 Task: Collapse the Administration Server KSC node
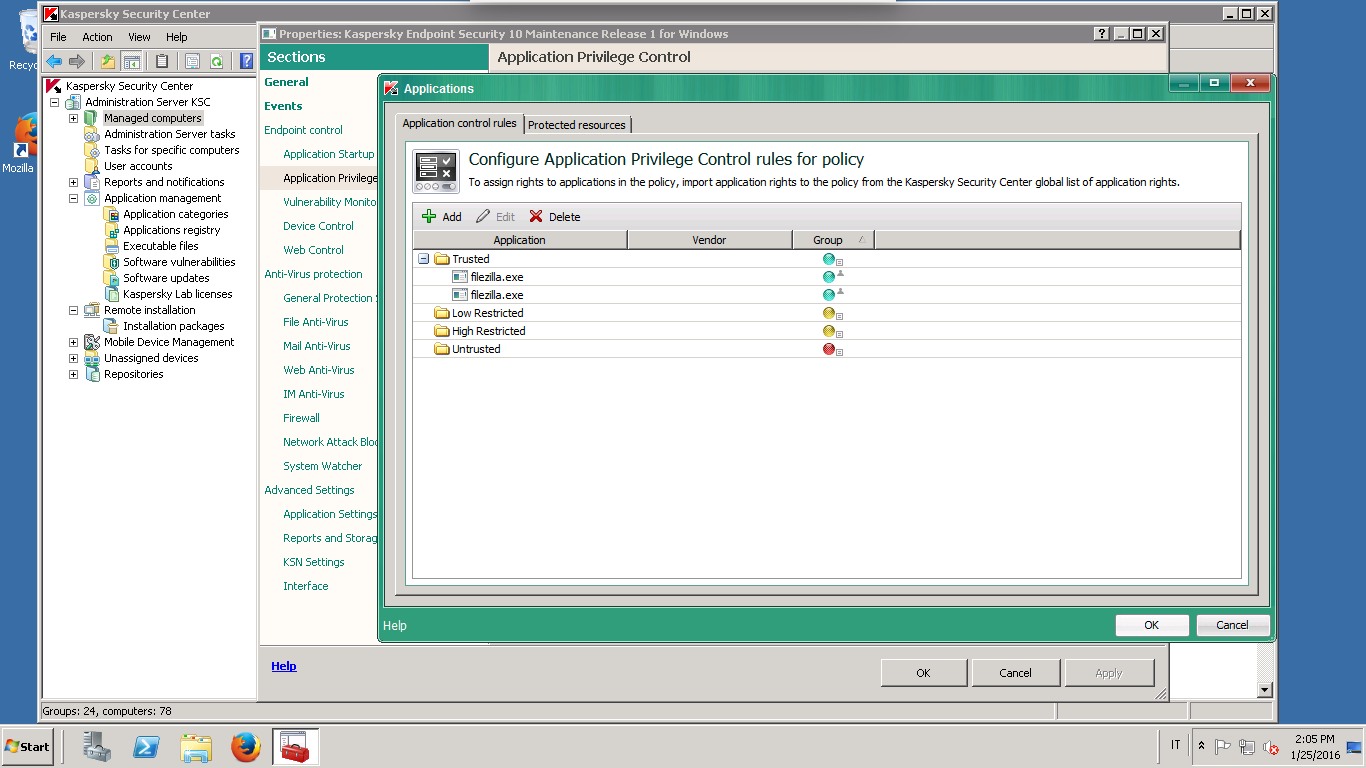point(54,102)
